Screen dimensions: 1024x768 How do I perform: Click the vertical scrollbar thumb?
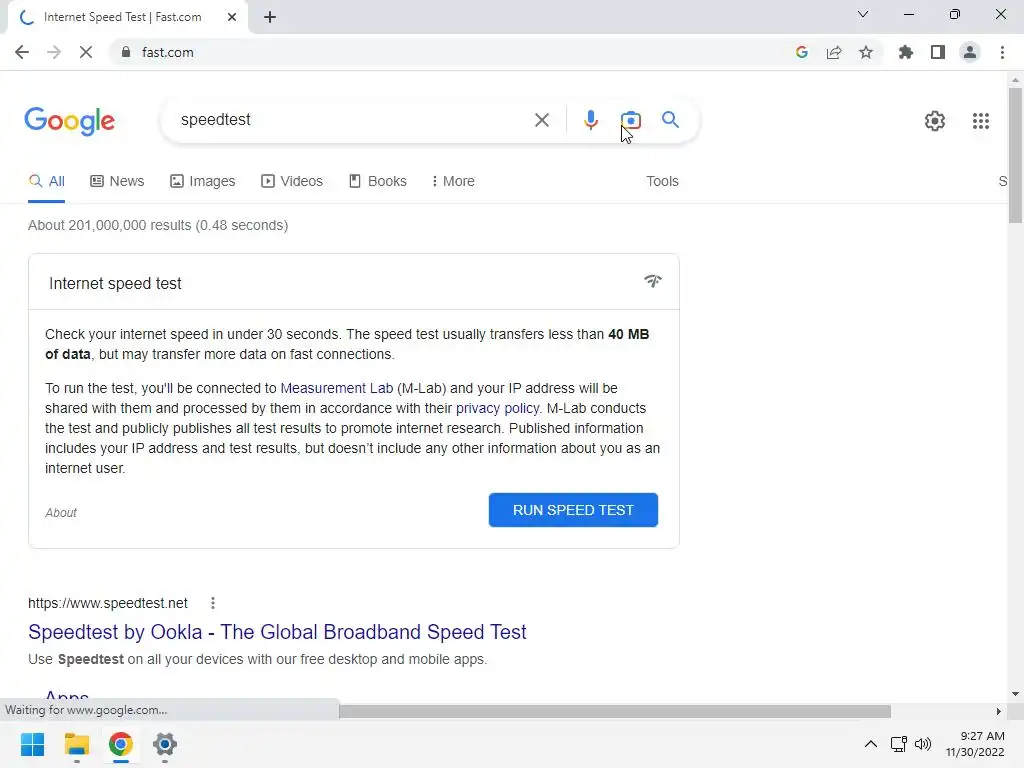[1015, 155]
